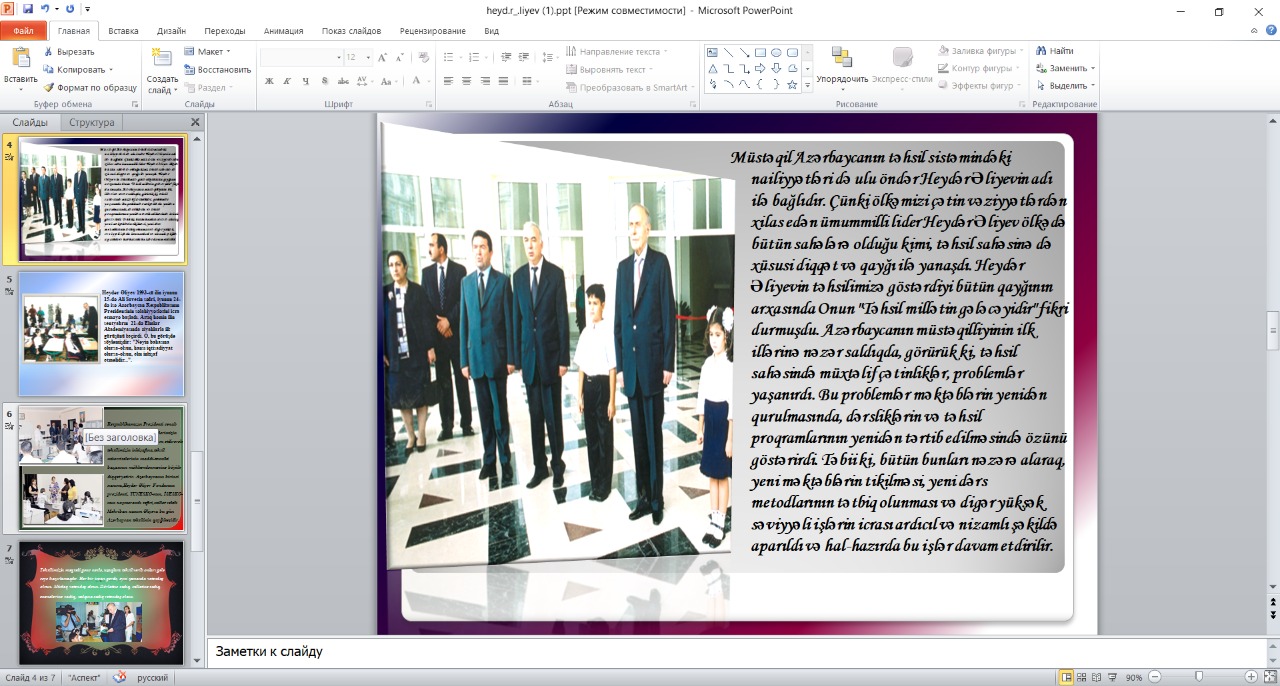Fit slide to current window
This screenshot has height=686, width=1280.
tap(1269, 677)
